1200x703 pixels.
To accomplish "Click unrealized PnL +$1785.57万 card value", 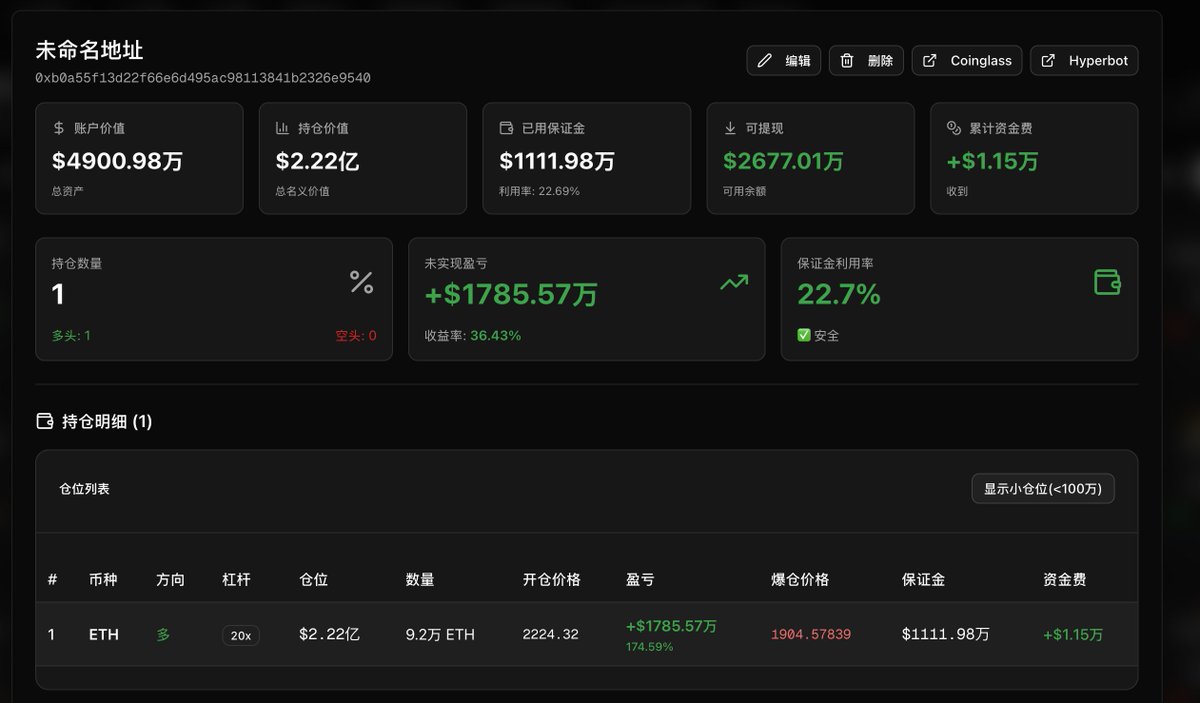I will click(x=511, y=294).
